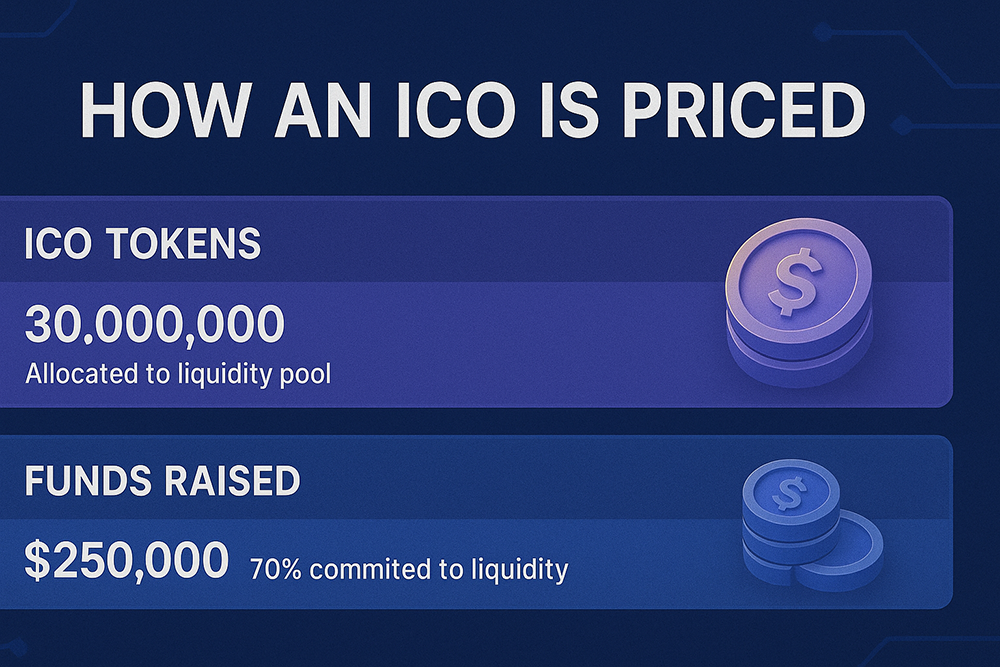This screenshot has width=1000, height=667.
Task: Click the "ICO TOKENS" heading
Action: pos(144,244)
